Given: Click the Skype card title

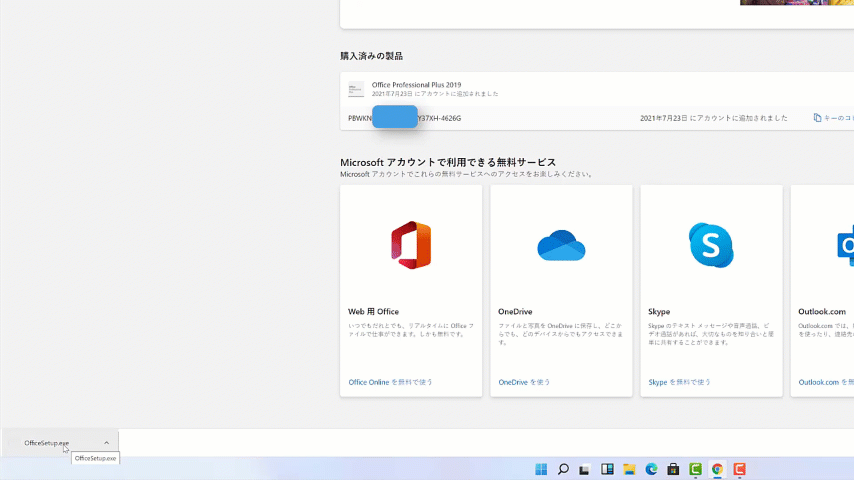Looking at the screenshot, I should point(659,312).
